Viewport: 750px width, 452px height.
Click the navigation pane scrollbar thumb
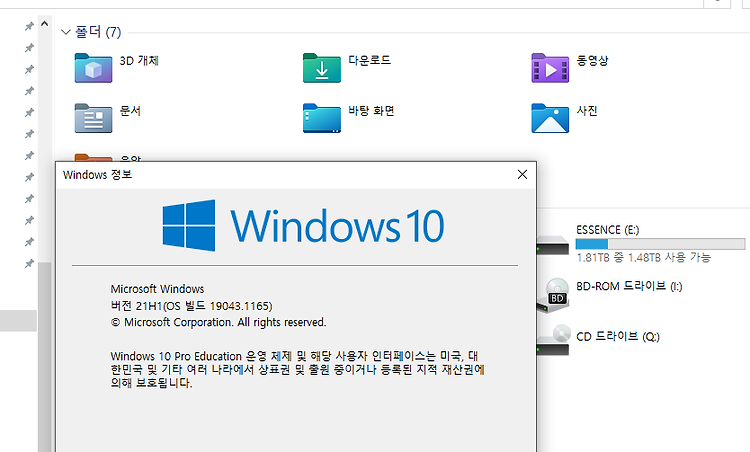pos(44,356)
